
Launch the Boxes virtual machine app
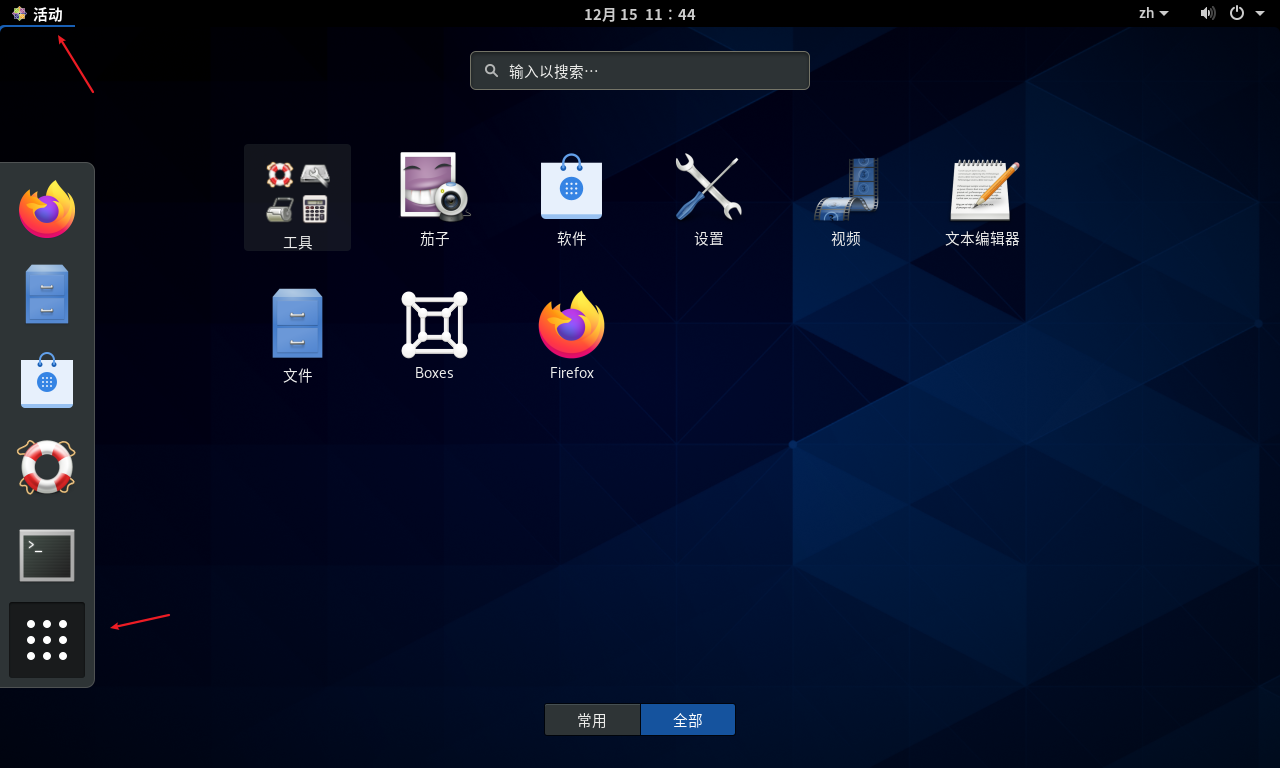tap(434, 335)
